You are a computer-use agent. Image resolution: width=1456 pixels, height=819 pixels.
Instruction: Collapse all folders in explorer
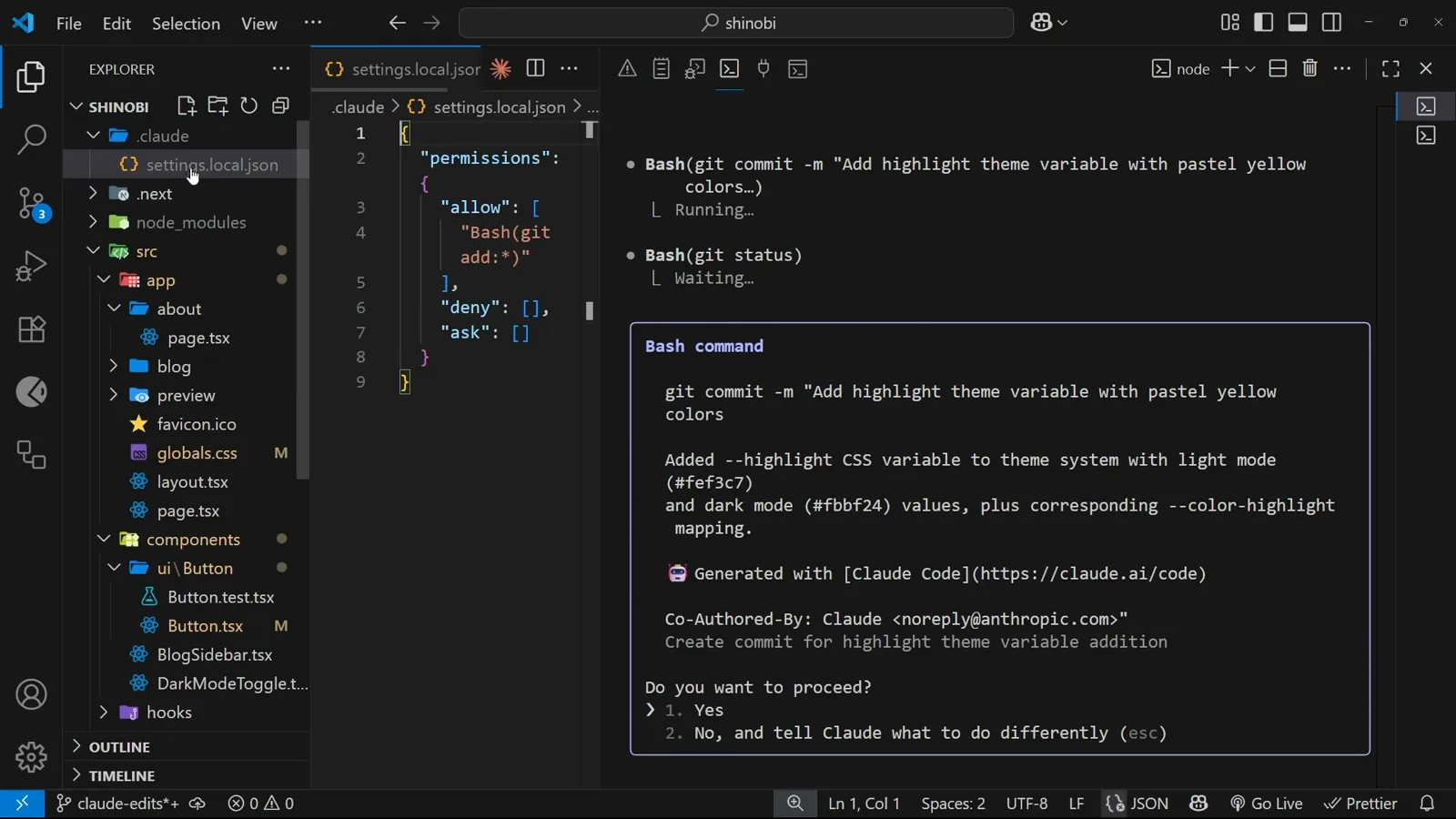click(x=280, y=106)
